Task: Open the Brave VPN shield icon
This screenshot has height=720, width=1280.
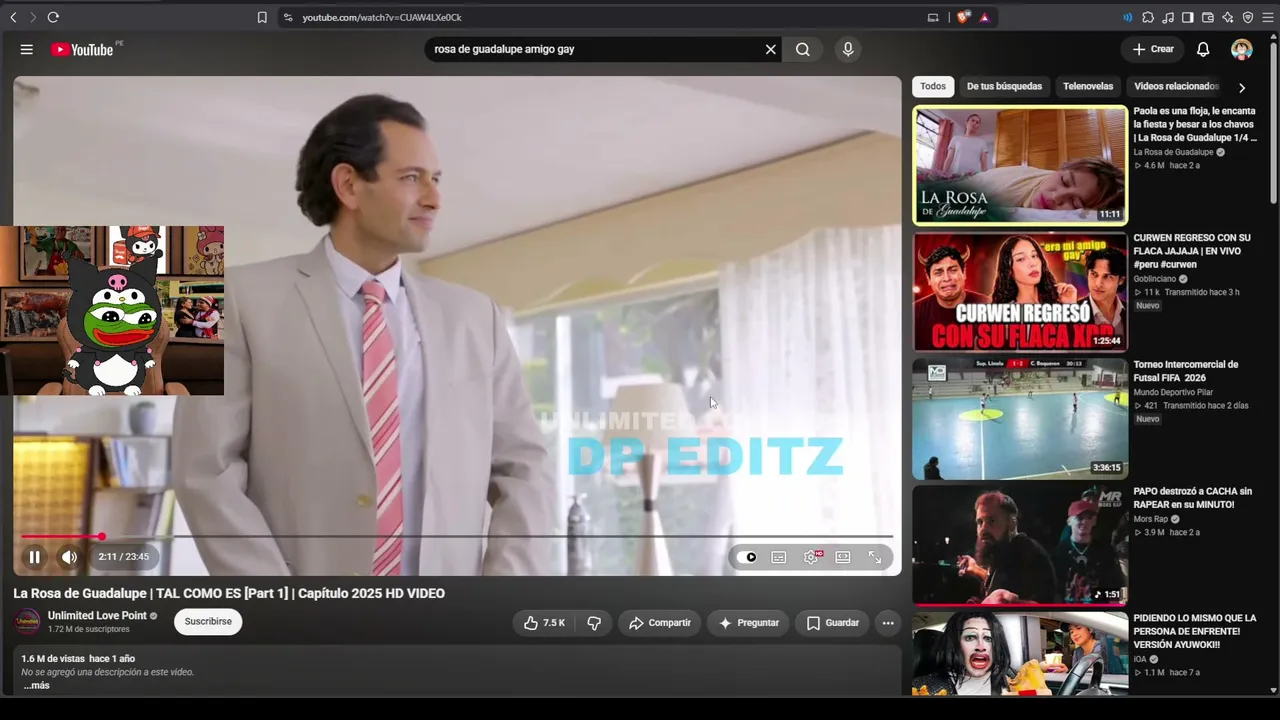Action: point(1248,17)
